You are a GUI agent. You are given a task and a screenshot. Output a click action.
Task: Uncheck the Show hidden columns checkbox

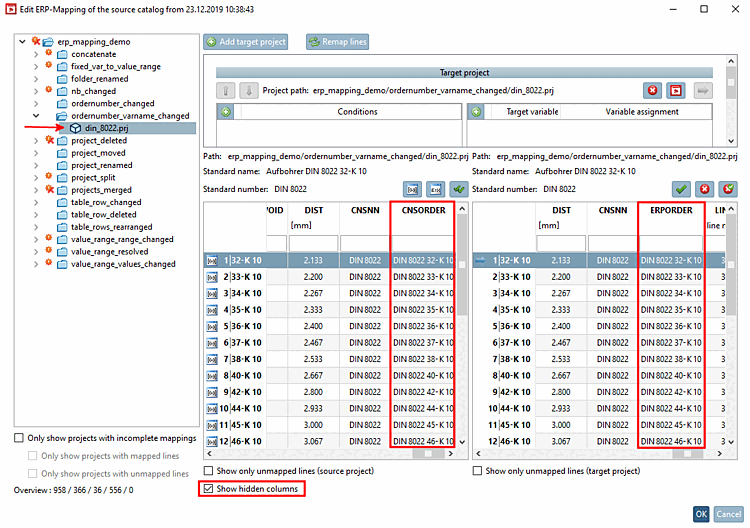coord(209,489)
